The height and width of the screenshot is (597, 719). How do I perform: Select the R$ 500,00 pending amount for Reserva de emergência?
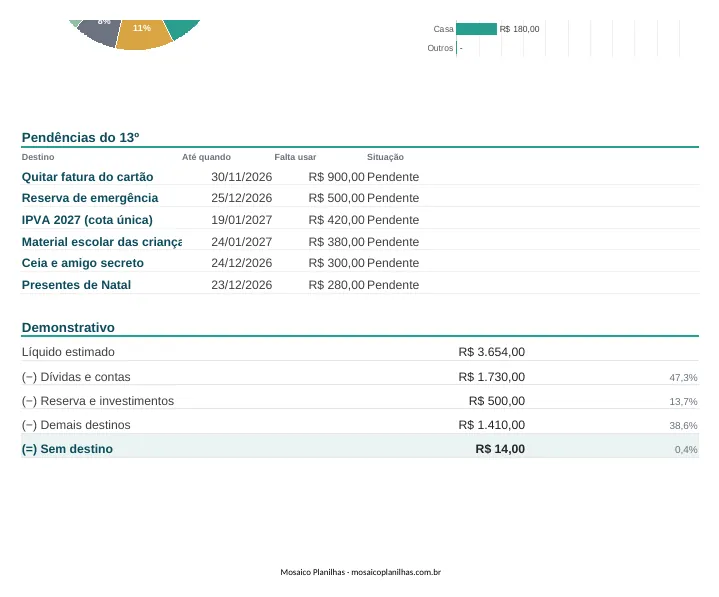337,198
